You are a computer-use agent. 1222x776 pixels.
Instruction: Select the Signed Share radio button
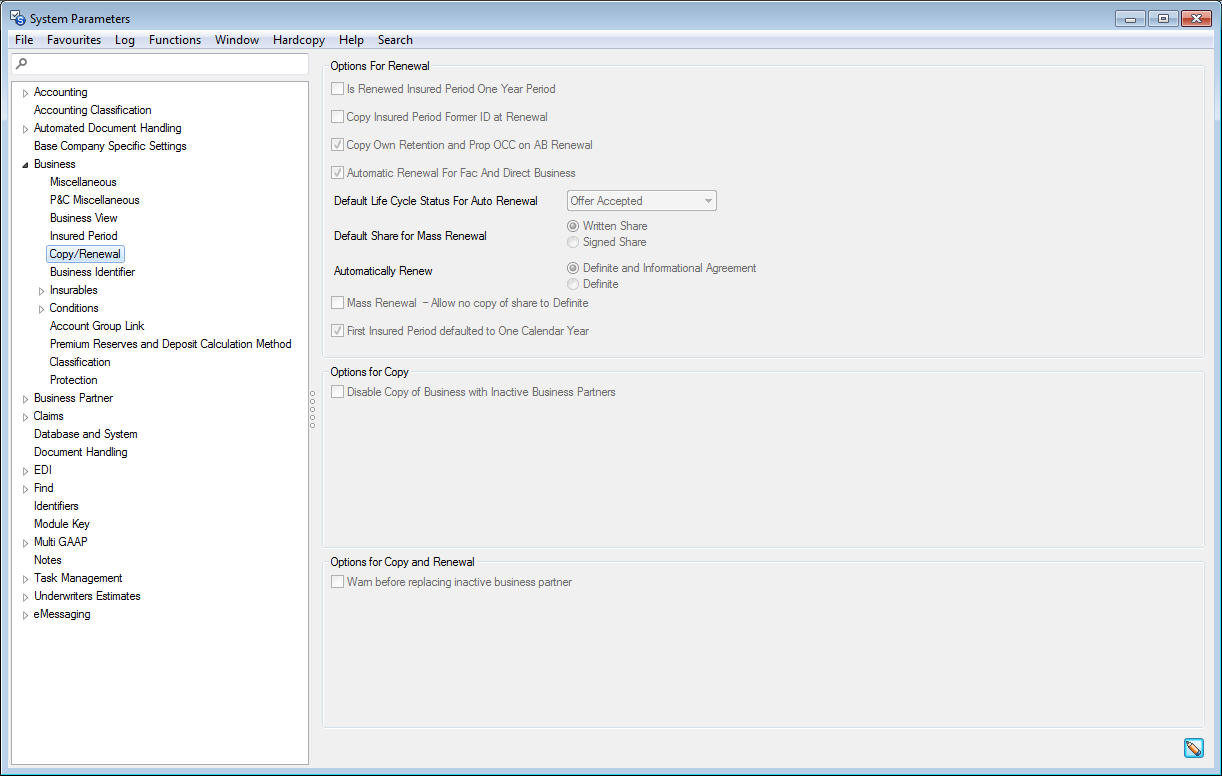[572, 242]
